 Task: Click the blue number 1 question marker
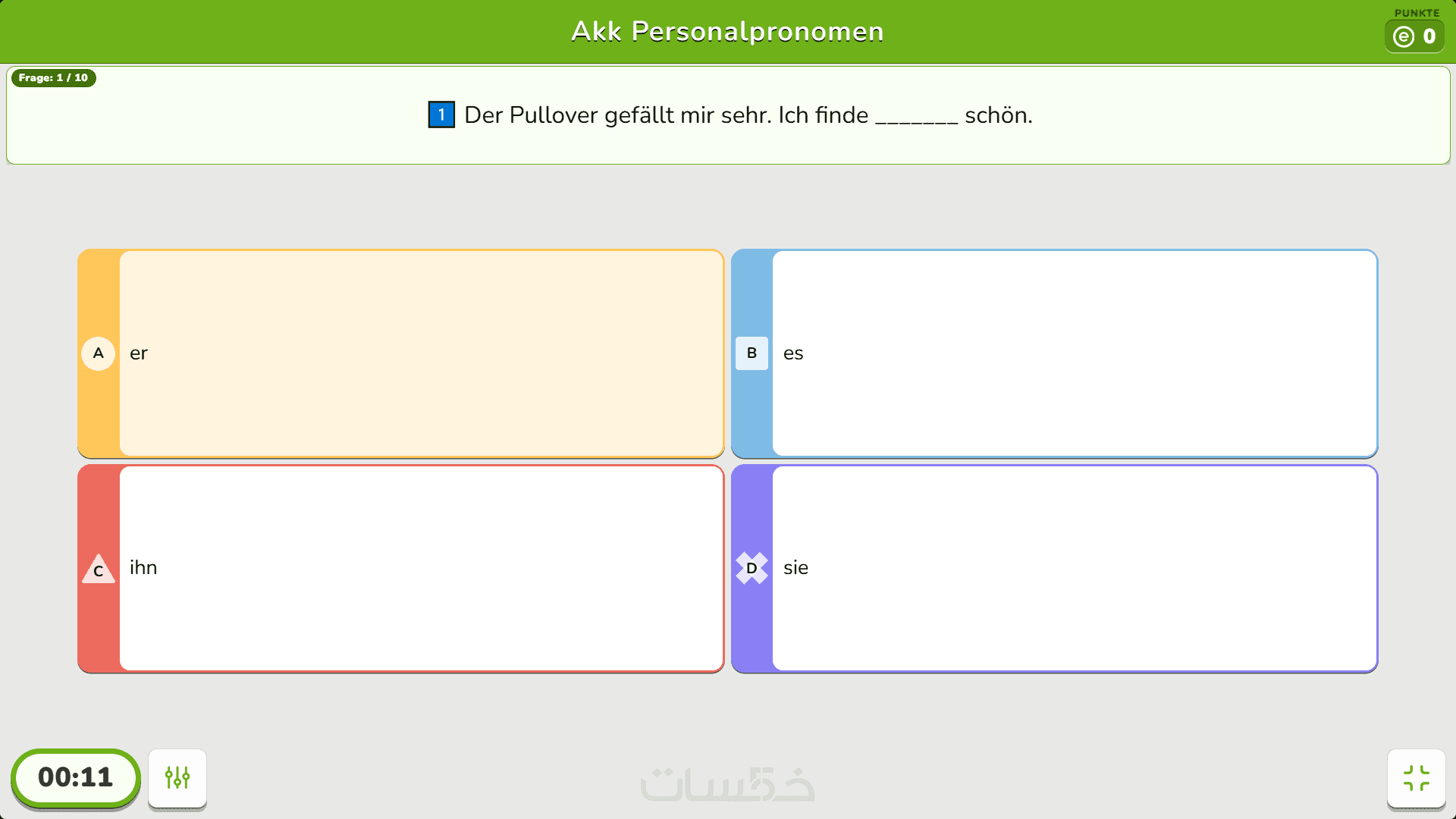[441, 115]
